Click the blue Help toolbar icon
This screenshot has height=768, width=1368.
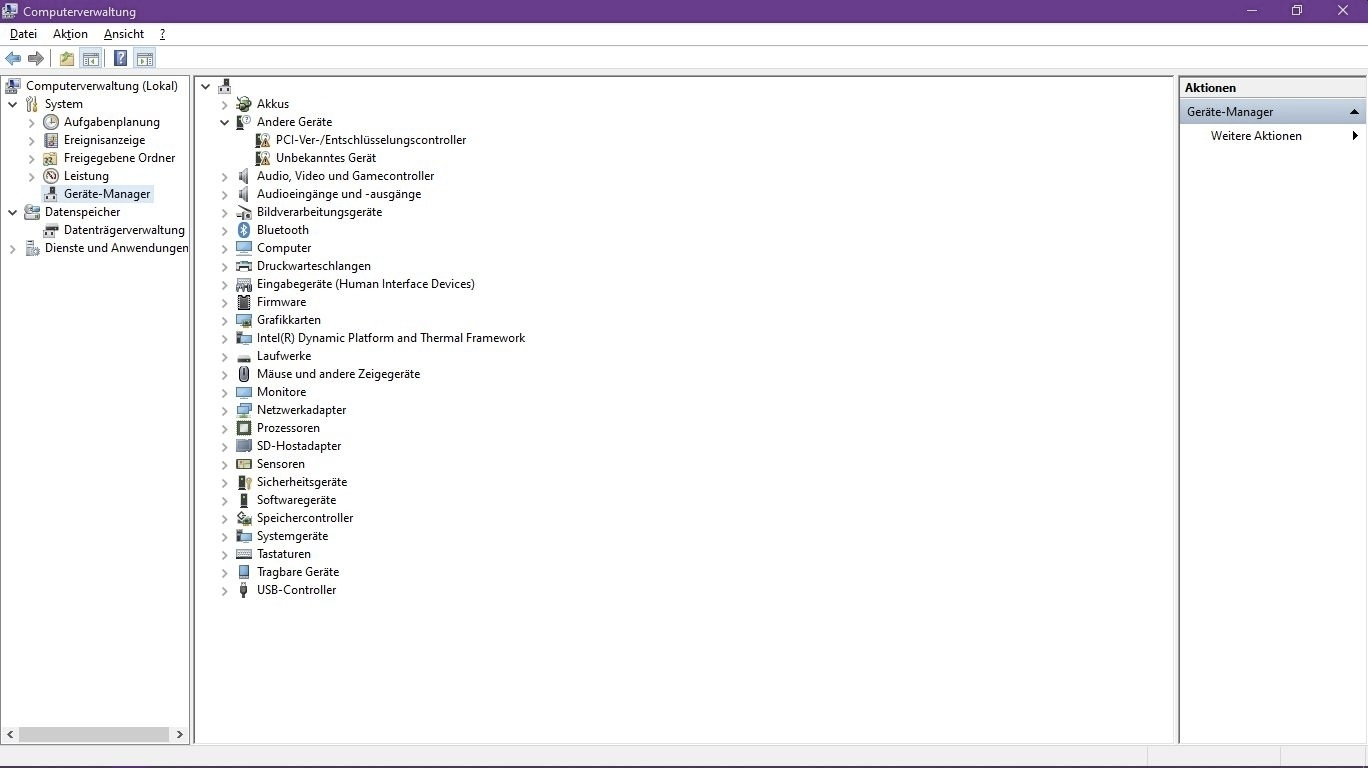coord(120,58)
